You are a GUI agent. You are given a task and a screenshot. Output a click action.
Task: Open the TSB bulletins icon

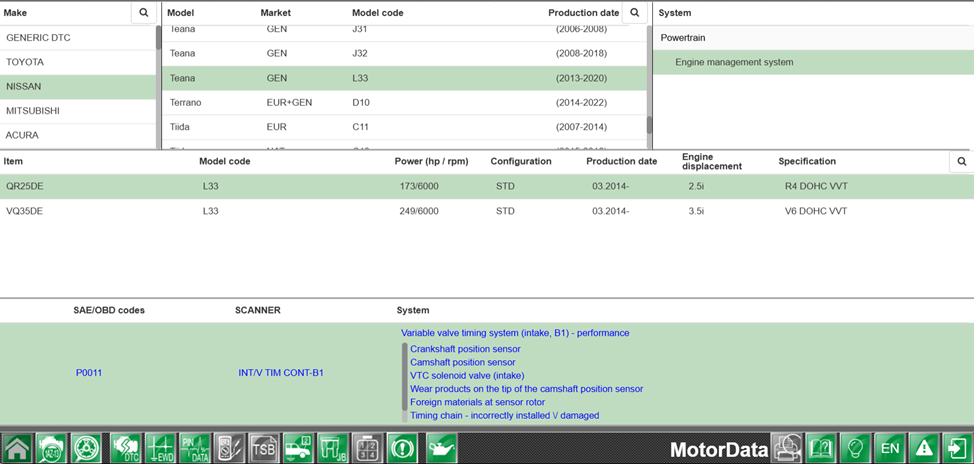coord(264,447)
